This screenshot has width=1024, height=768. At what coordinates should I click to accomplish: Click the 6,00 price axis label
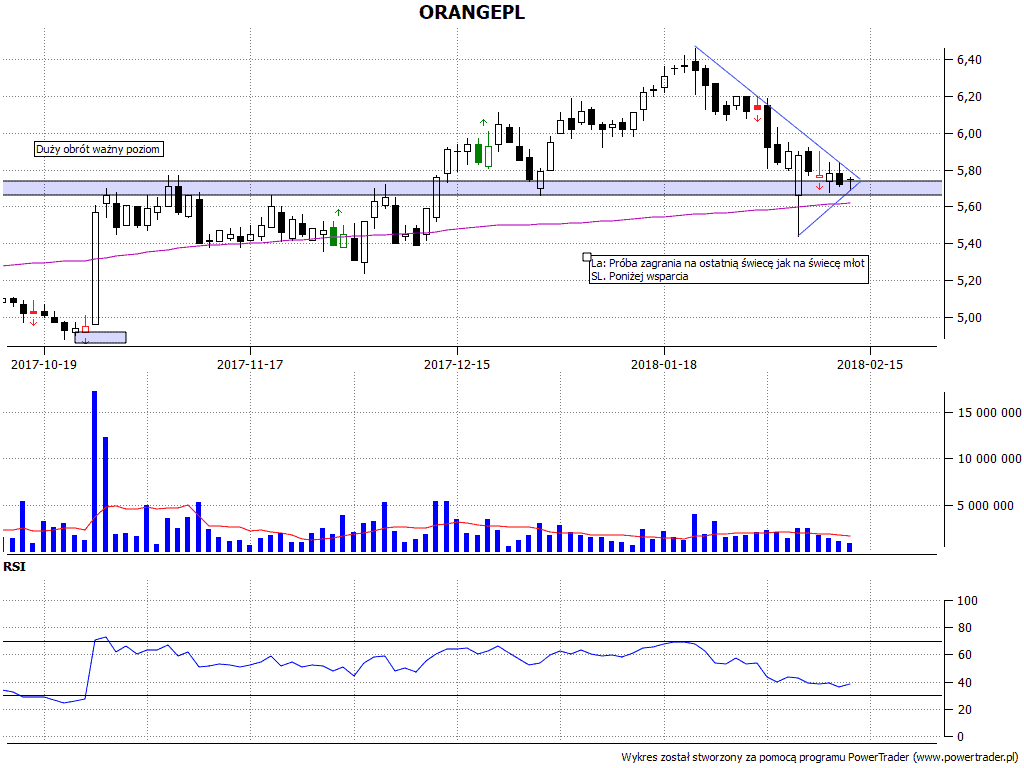(969, 134)
